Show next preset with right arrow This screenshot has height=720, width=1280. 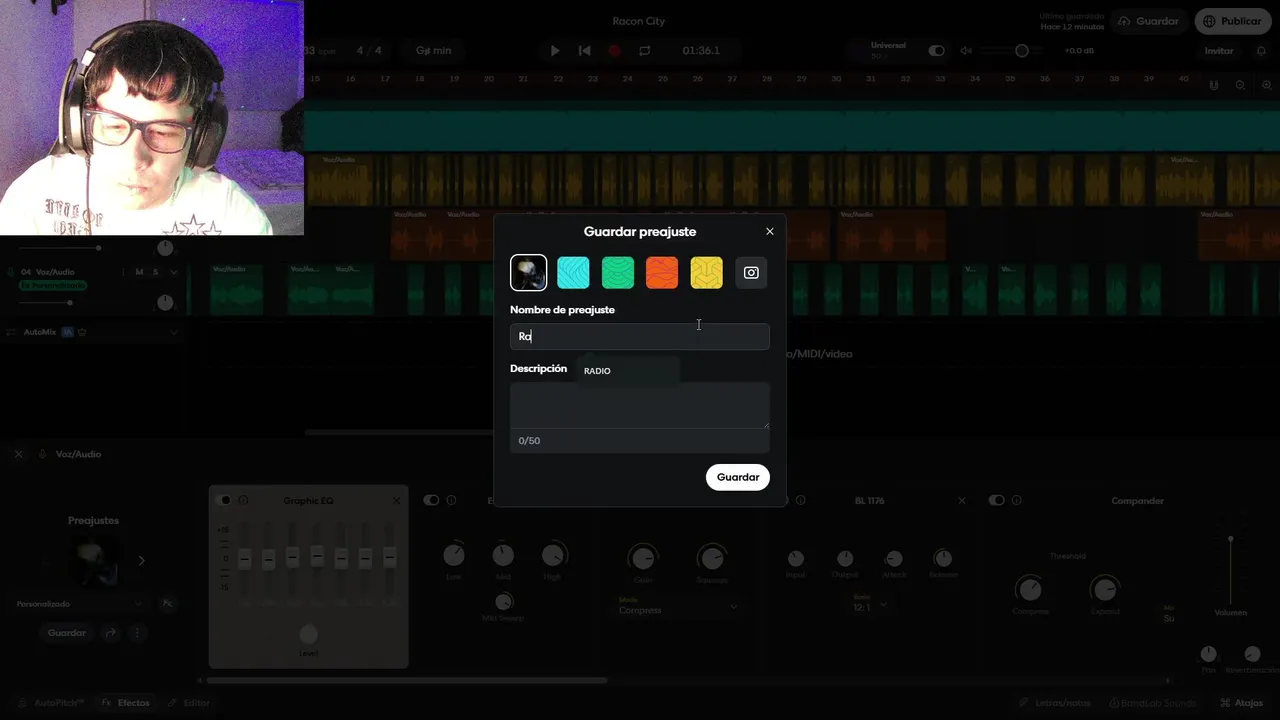[x=141, y=561]
